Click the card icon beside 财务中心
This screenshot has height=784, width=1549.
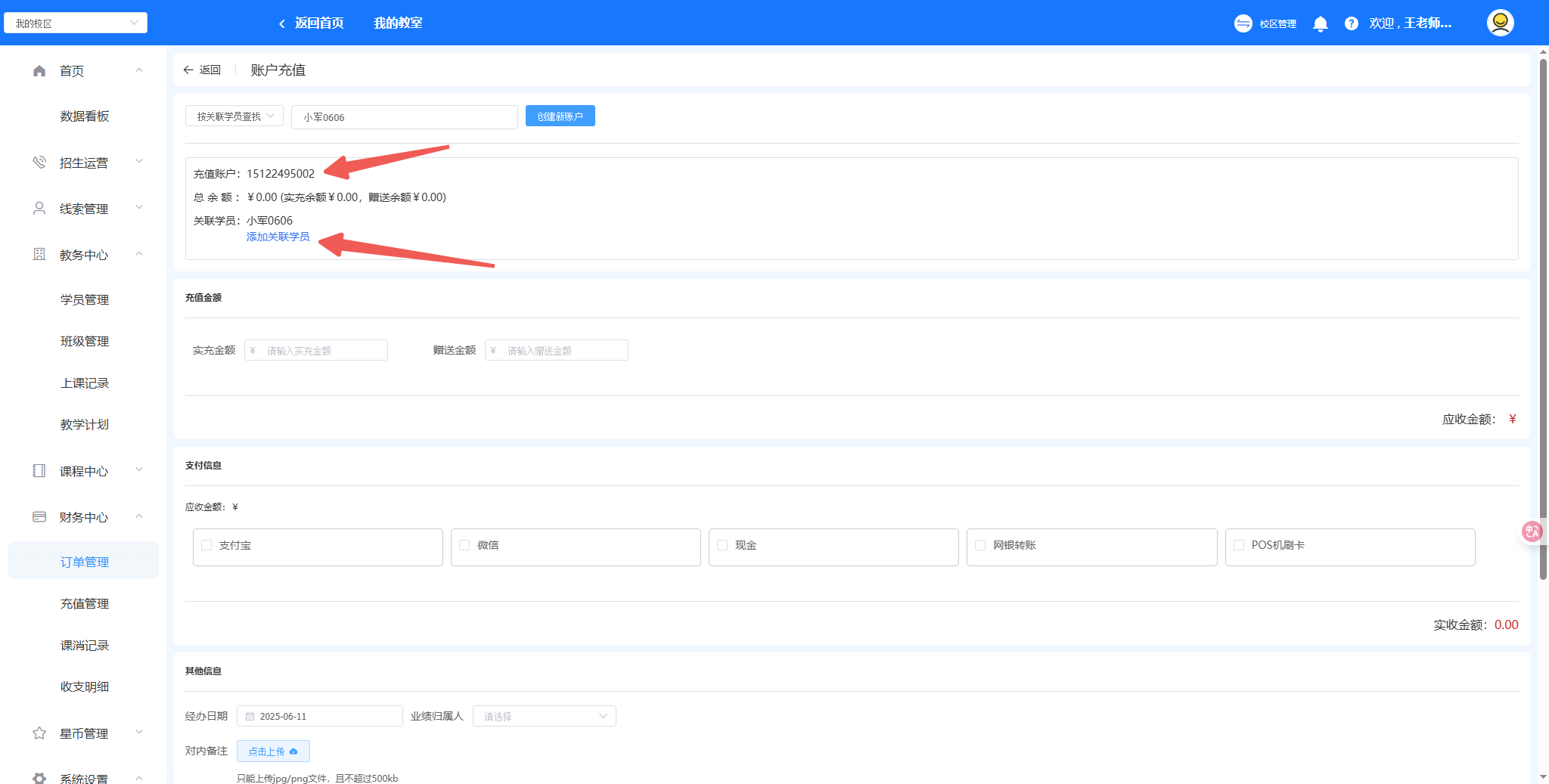coord(39,517)
